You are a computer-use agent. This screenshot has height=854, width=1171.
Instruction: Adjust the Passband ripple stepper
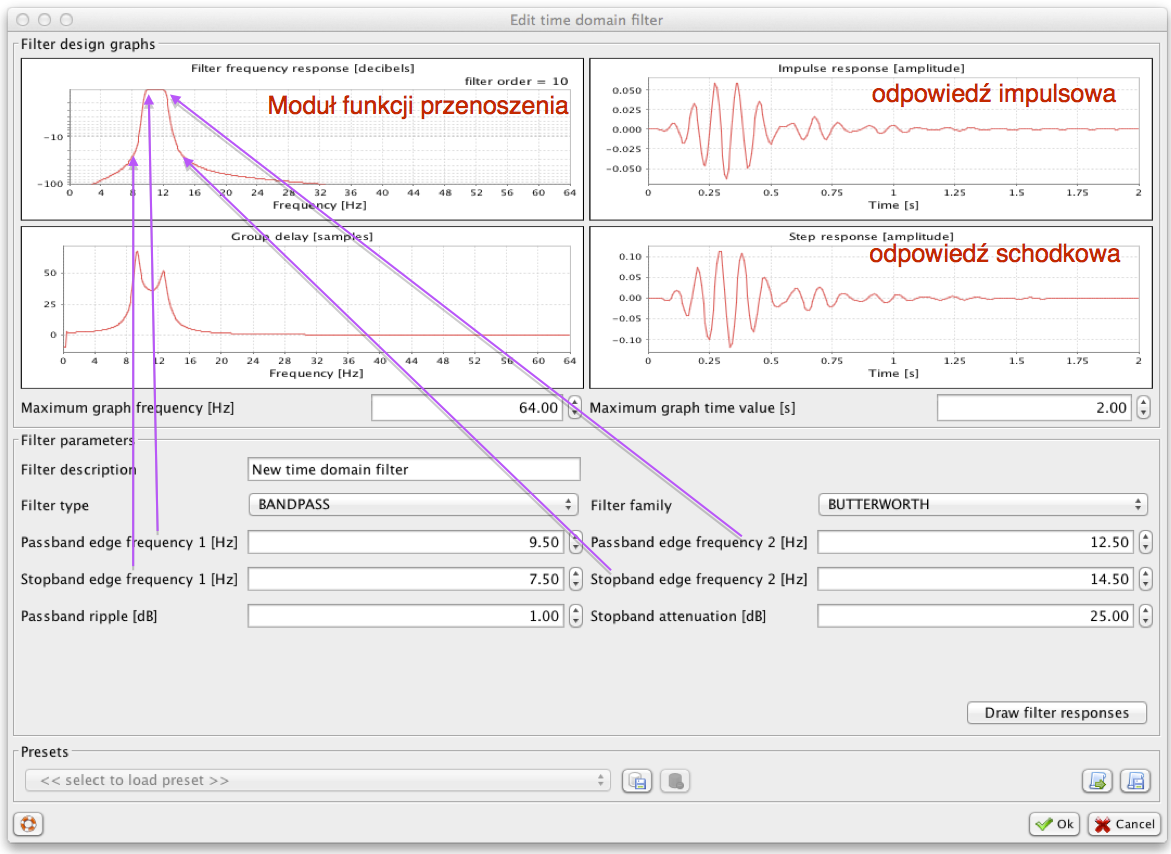575,617
